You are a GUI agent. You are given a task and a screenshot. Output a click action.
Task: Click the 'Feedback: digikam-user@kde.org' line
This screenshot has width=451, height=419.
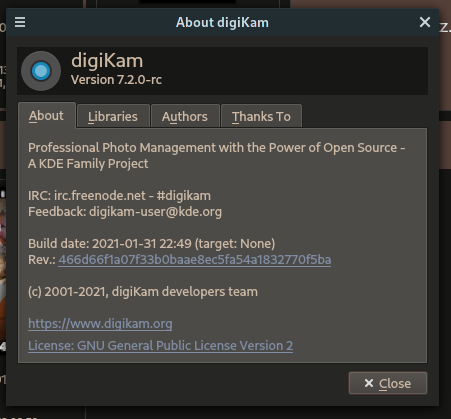(x=125, y=212)
